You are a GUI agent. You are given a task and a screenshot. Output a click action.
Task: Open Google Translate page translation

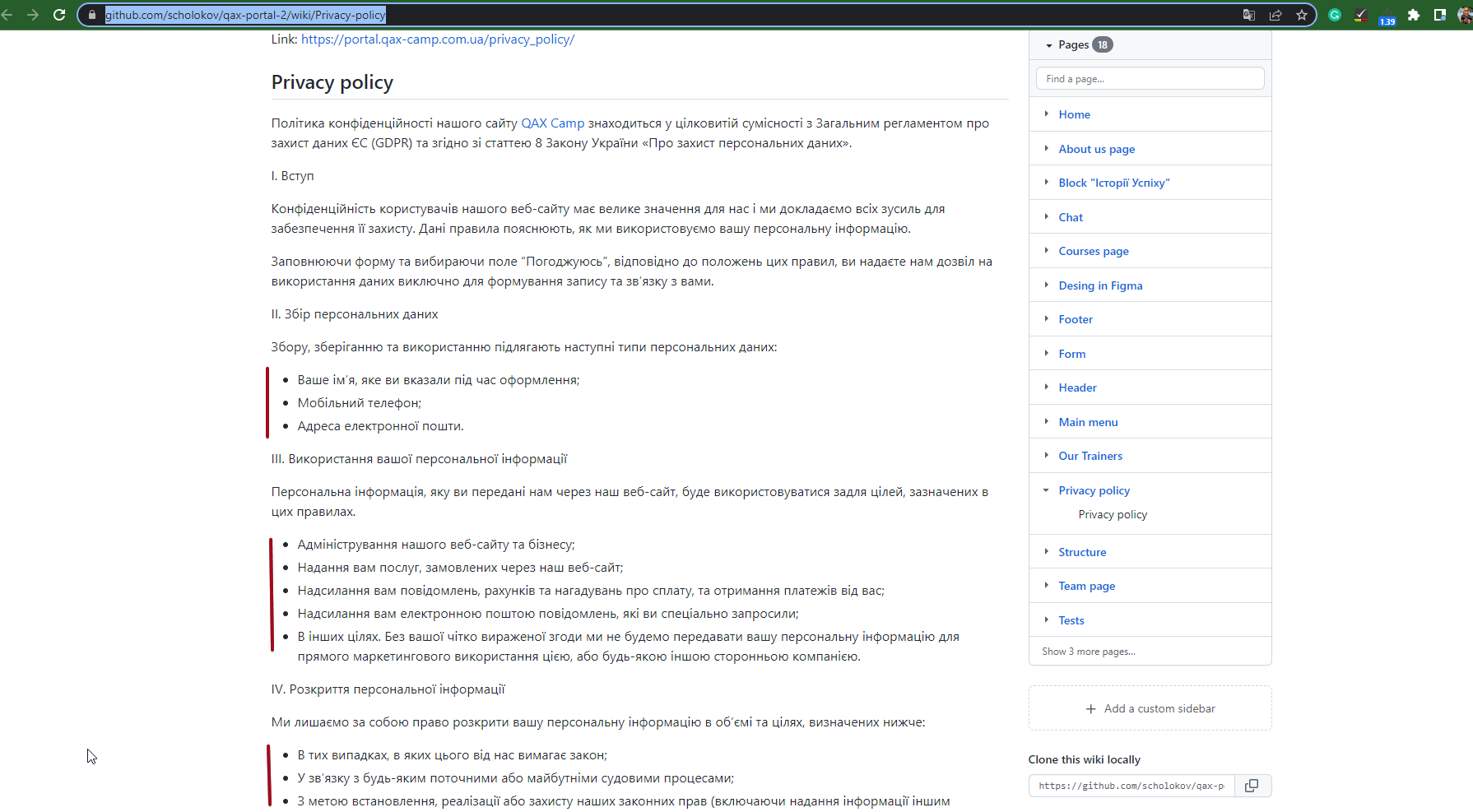[x=1249, y=14]
